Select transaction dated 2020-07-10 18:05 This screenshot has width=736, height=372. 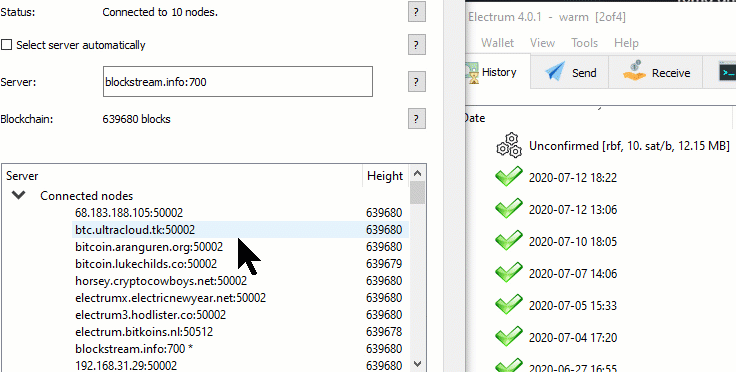pyautogui.click(x=601, y=242)
